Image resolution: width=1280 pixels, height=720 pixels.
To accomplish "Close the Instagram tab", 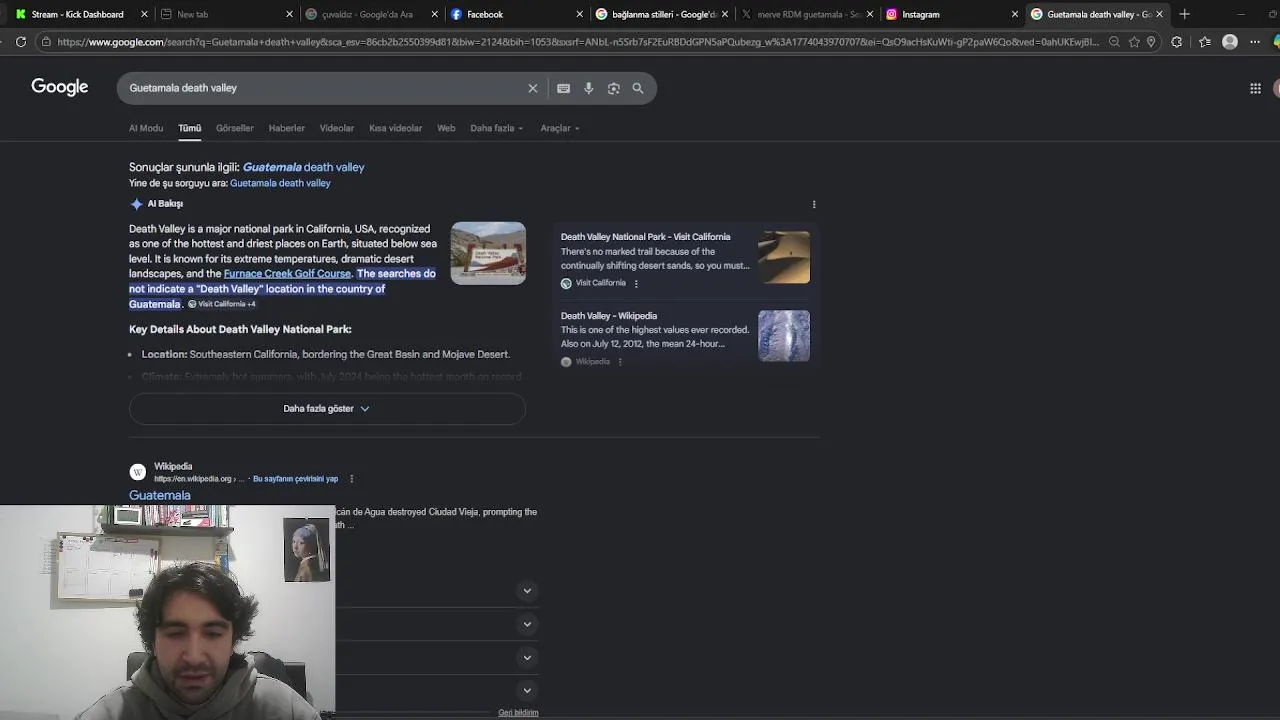I will [1015, 14].
